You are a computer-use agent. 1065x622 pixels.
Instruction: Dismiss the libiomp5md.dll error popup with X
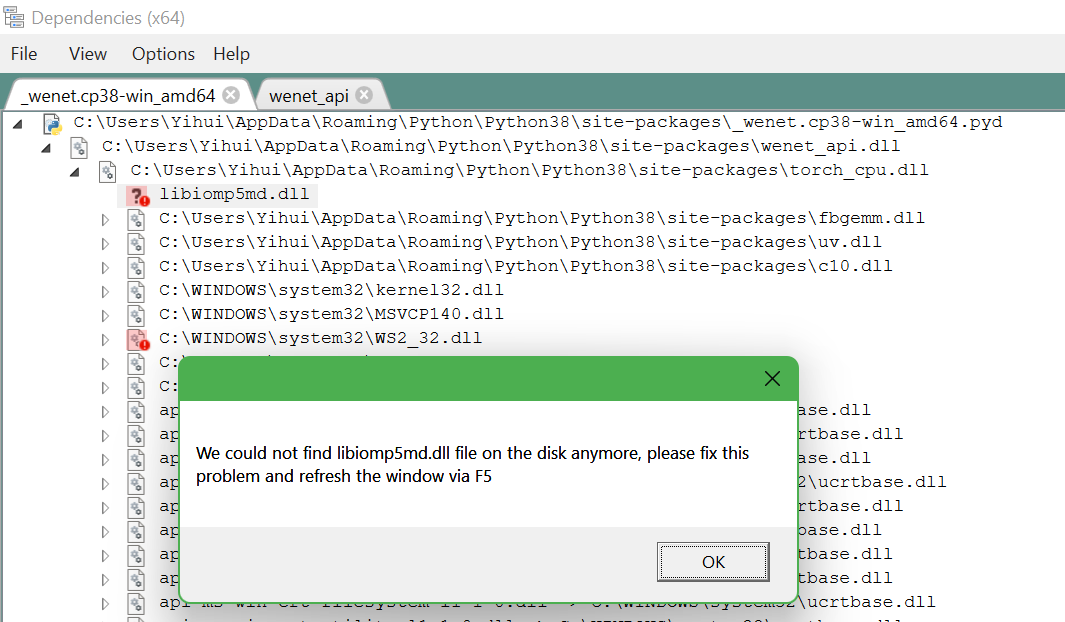pos(771,378)
